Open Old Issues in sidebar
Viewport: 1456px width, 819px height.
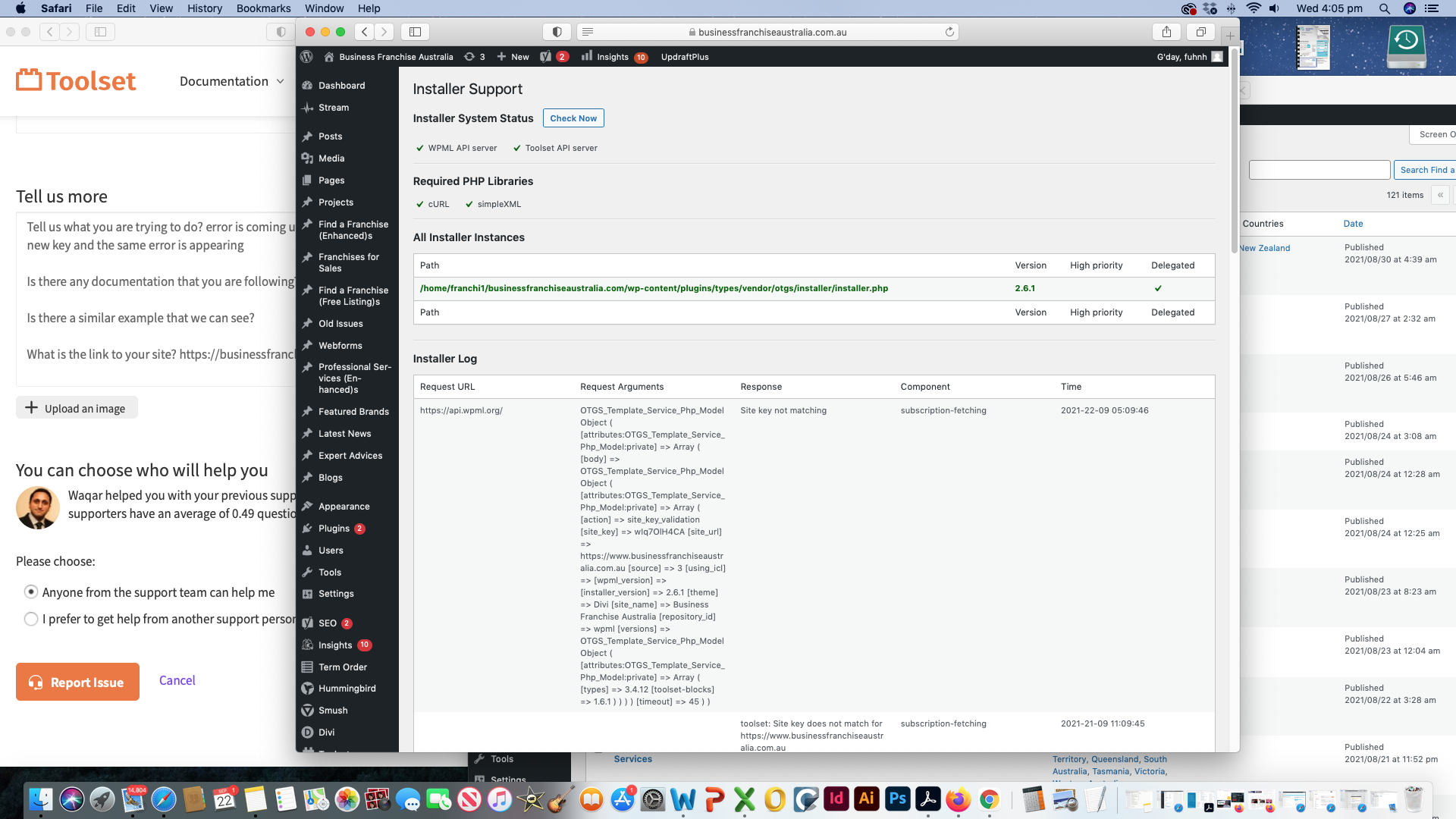[340, 324]
